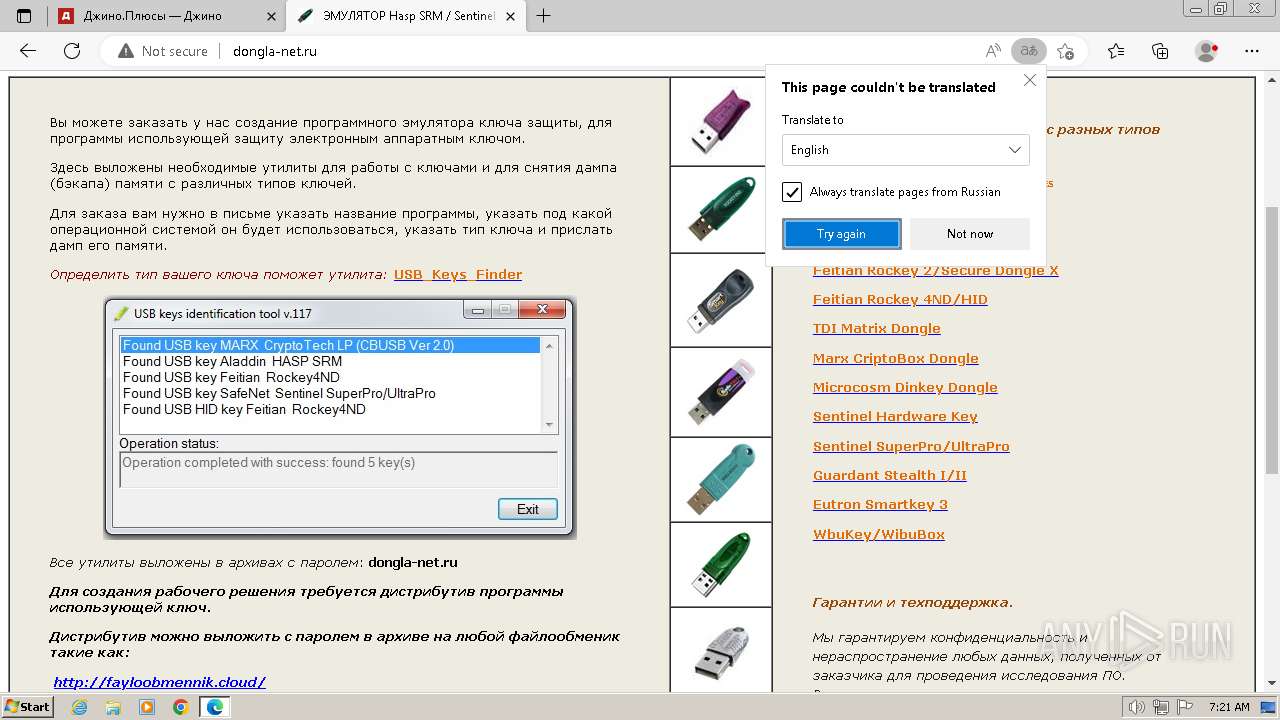Open the media player taskbar icon
This screenshot has height=720, width=1280.
[147, 707]
